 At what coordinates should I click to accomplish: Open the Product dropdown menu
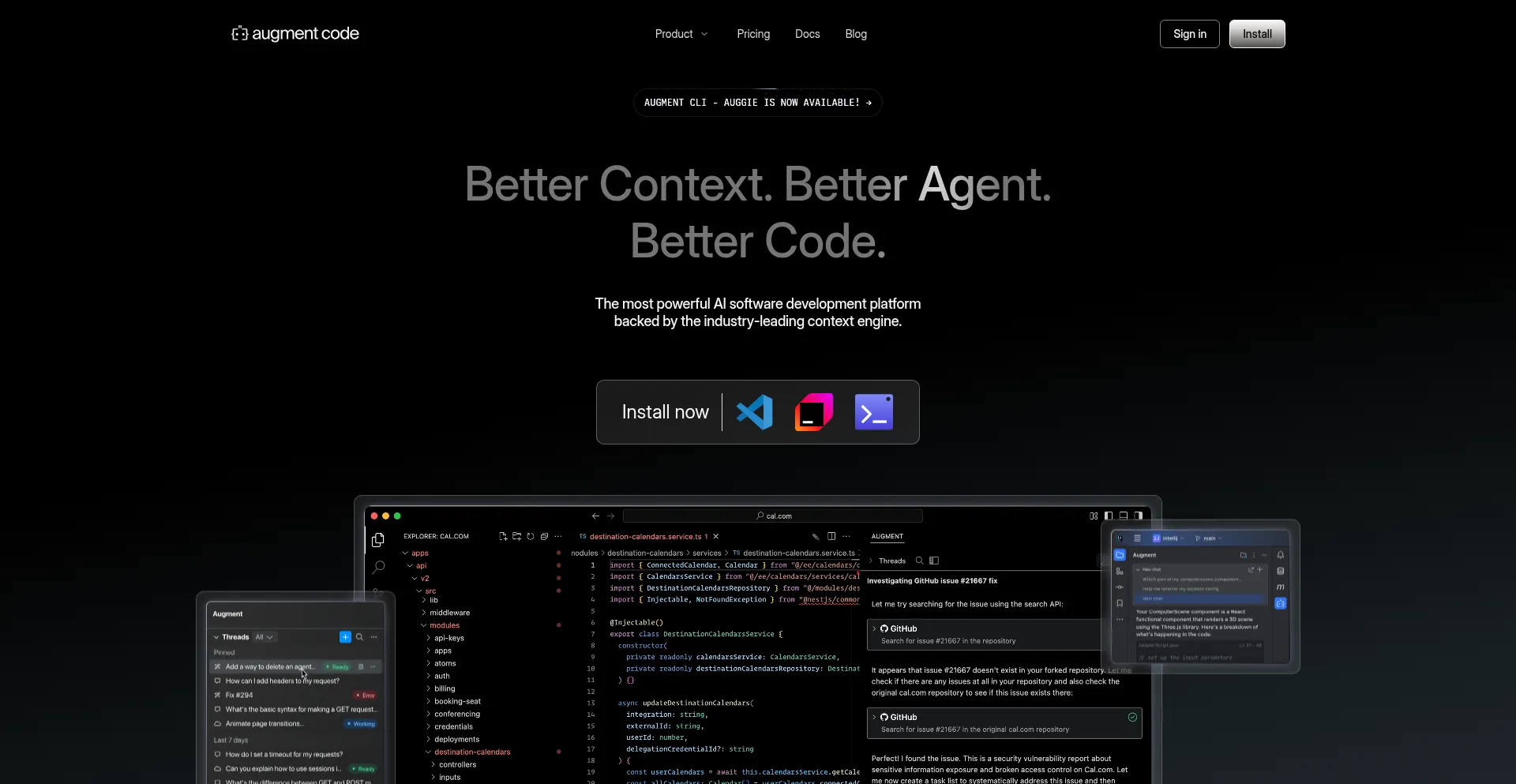[x=681, y=34]
